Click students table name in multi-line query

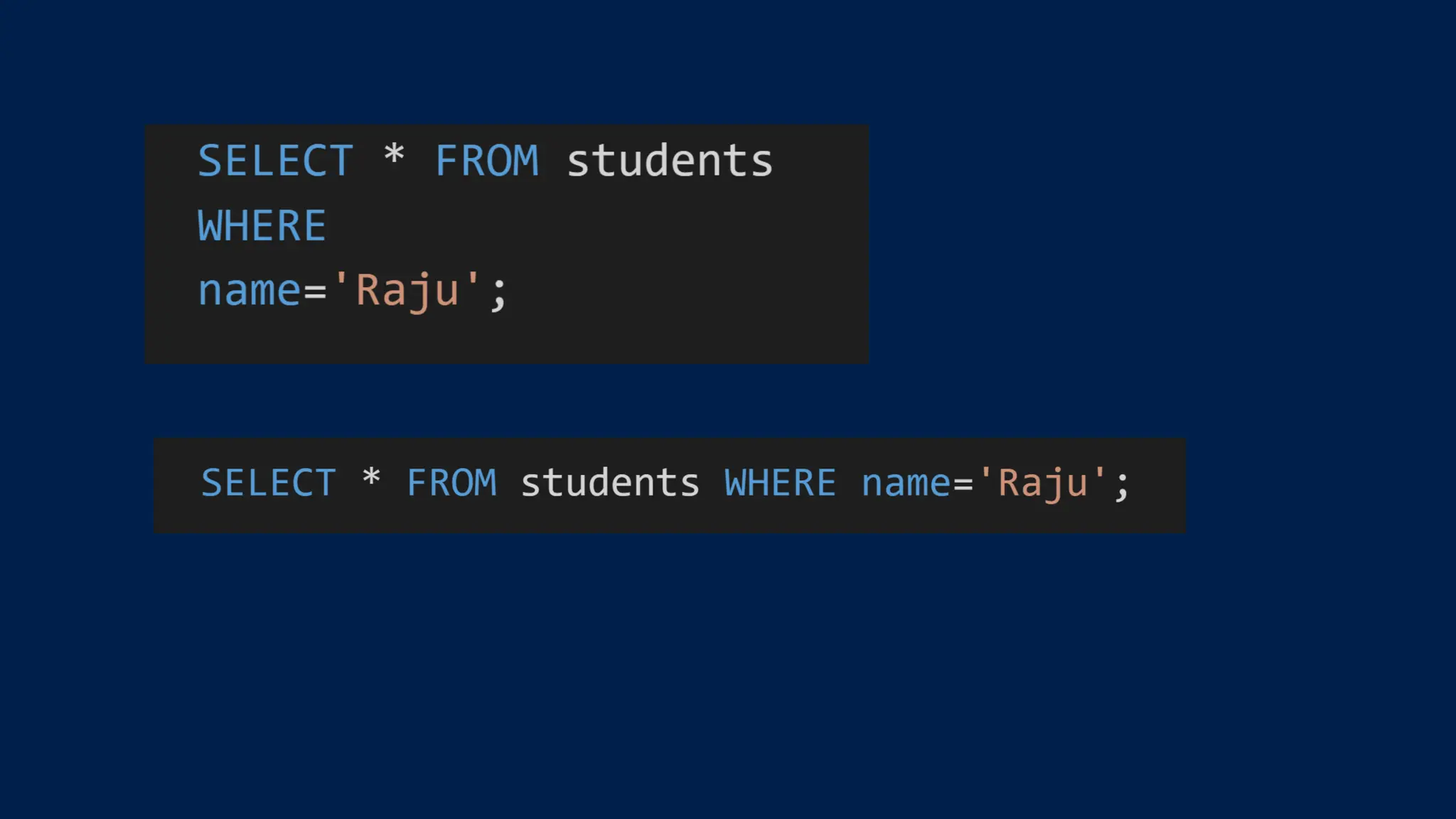670,161
